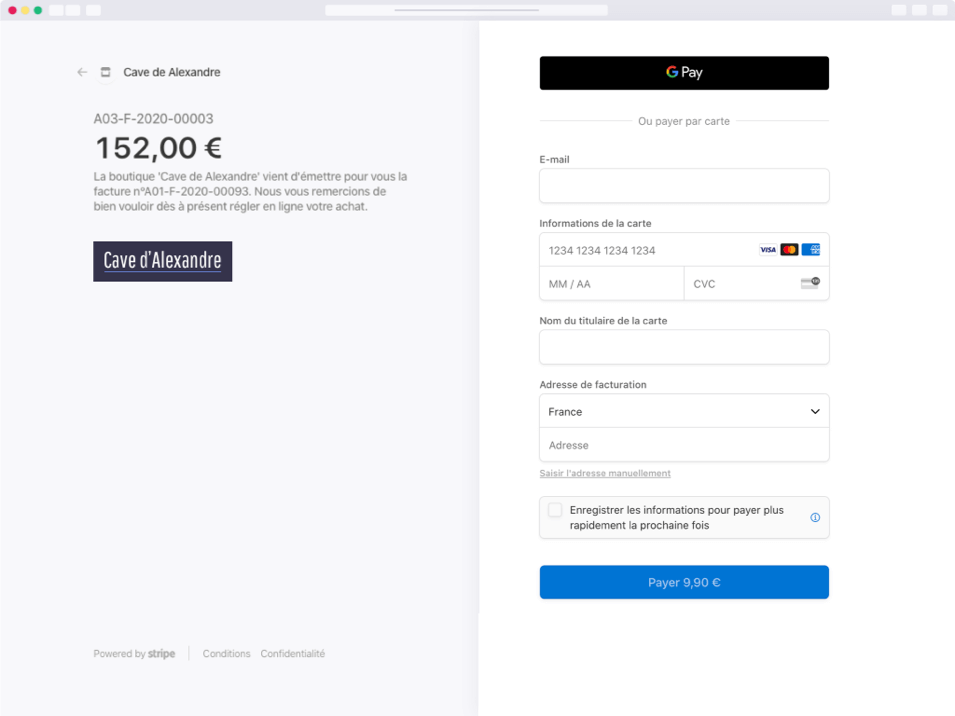Click the Visa card brand icon
The image size is (955, 716).
click(x=768, y=249)
